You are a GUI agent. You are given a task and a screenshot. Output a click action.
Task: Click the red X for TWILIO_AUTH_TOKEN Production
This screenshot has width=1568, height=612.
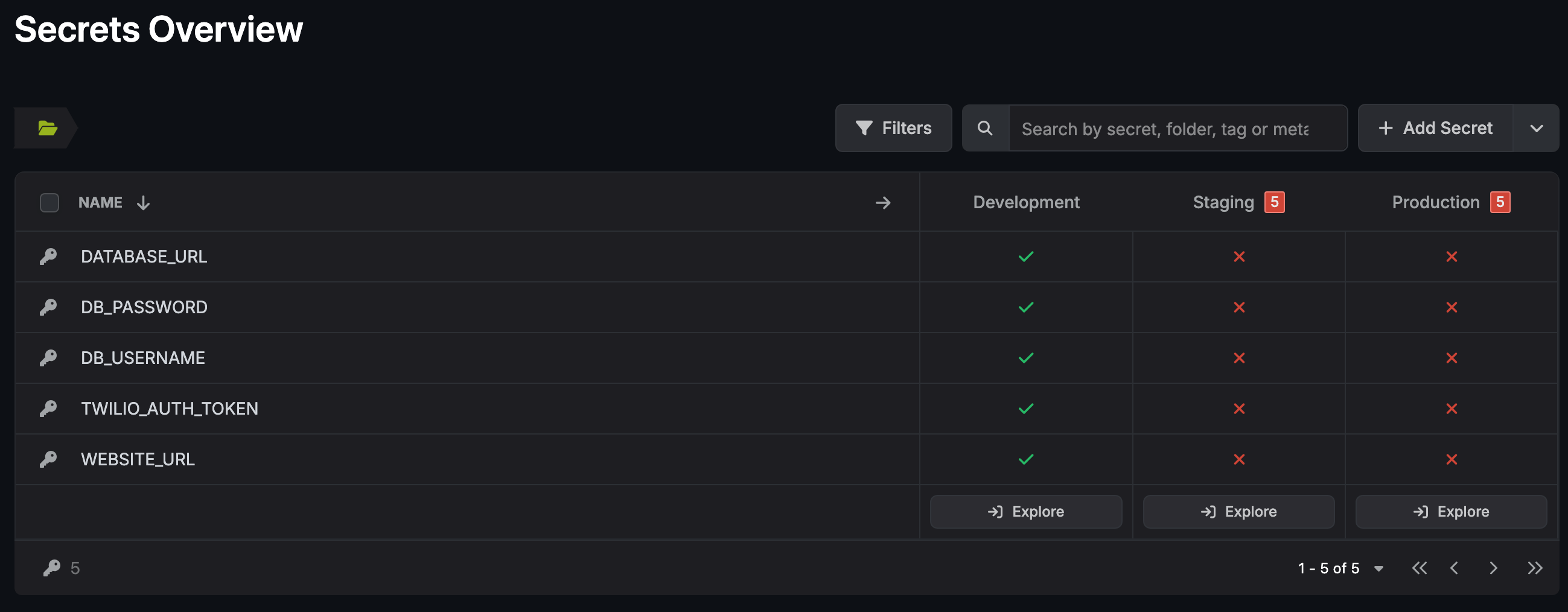coord(1451,409)
